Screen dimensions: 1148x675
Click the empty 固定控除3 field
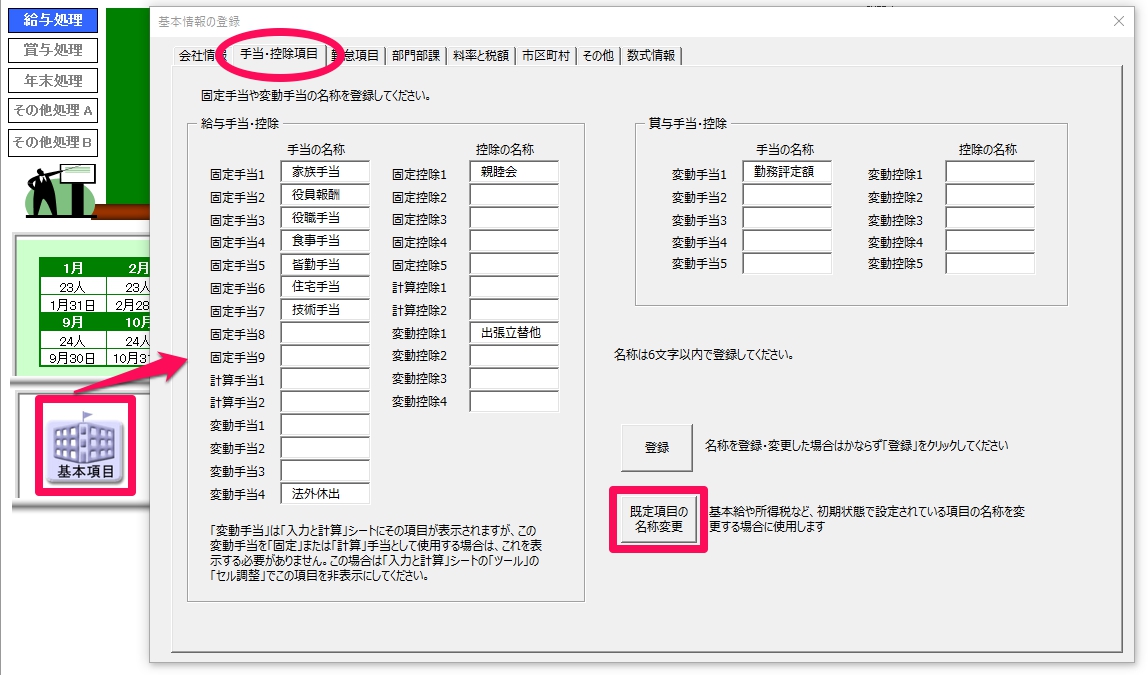[514, 218]
